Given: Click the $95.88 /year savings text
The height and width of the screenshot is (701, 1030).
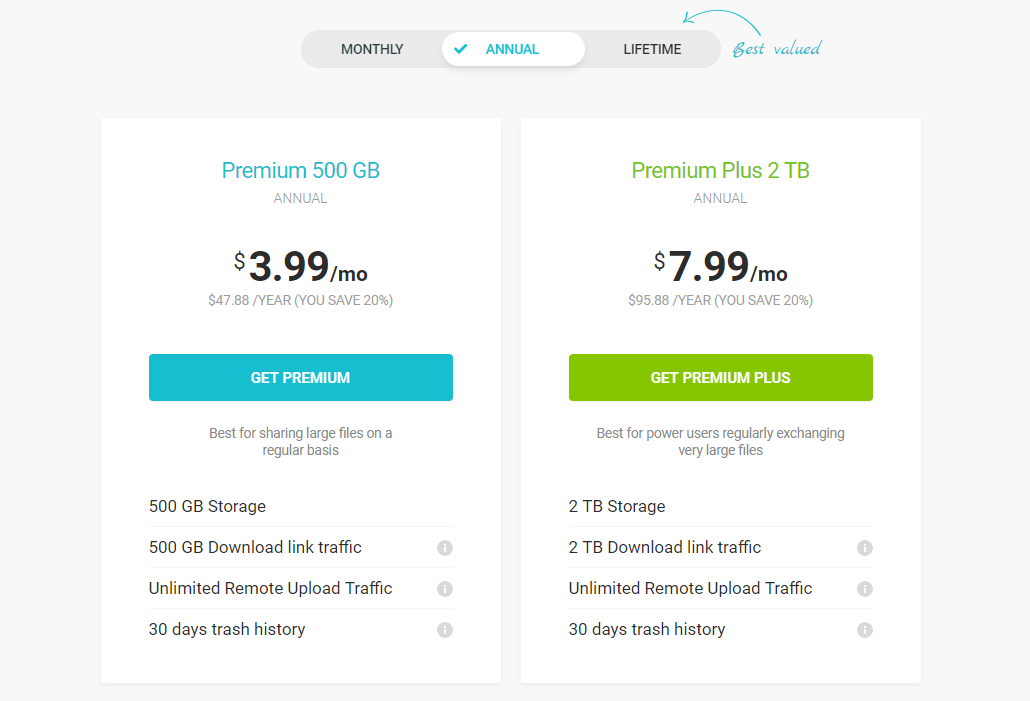Looking at the screenshot, I should pos(720,300).
